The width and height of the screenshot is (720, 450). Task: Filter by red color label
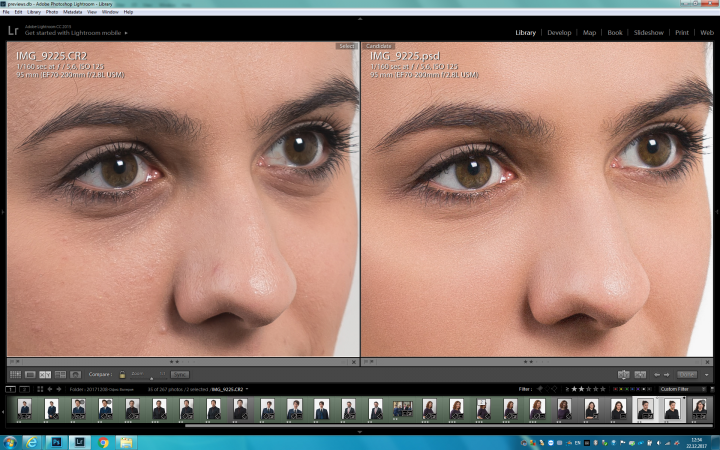[x=616, y=389]
